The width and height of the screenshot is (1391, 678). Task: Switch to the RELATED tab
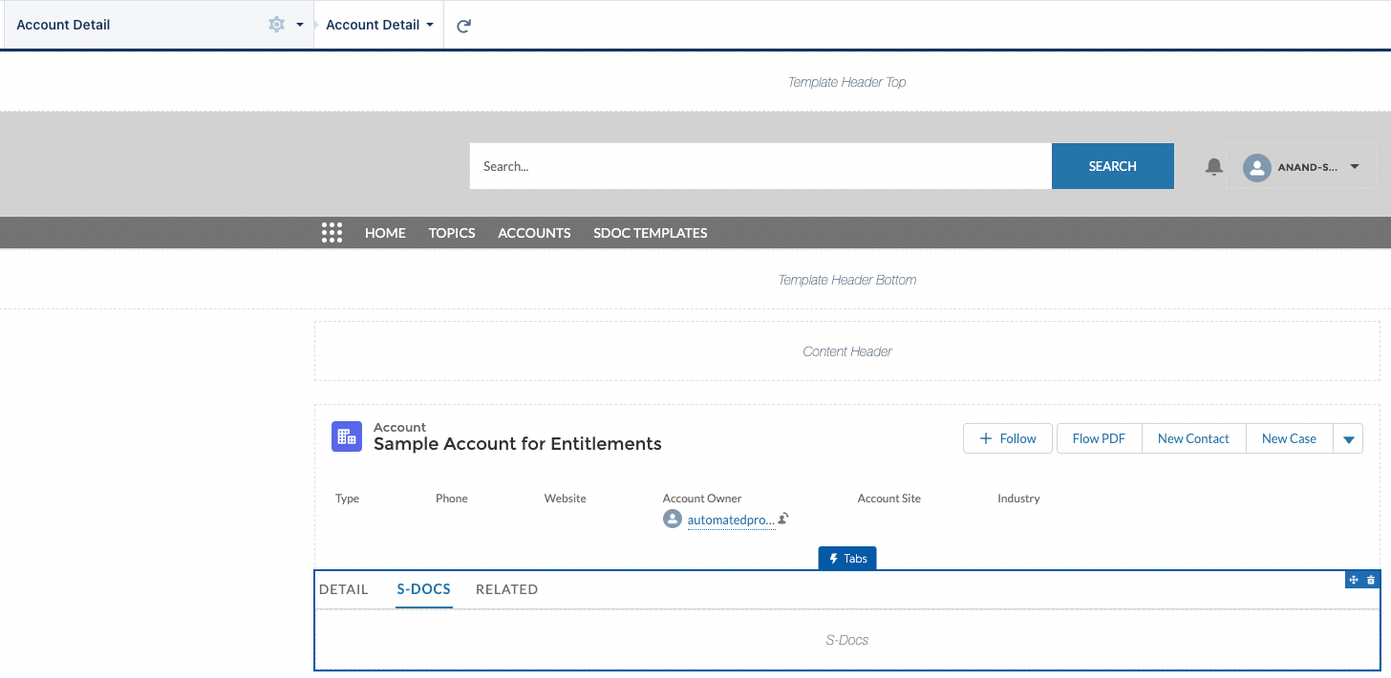click(x=507, y=589)
